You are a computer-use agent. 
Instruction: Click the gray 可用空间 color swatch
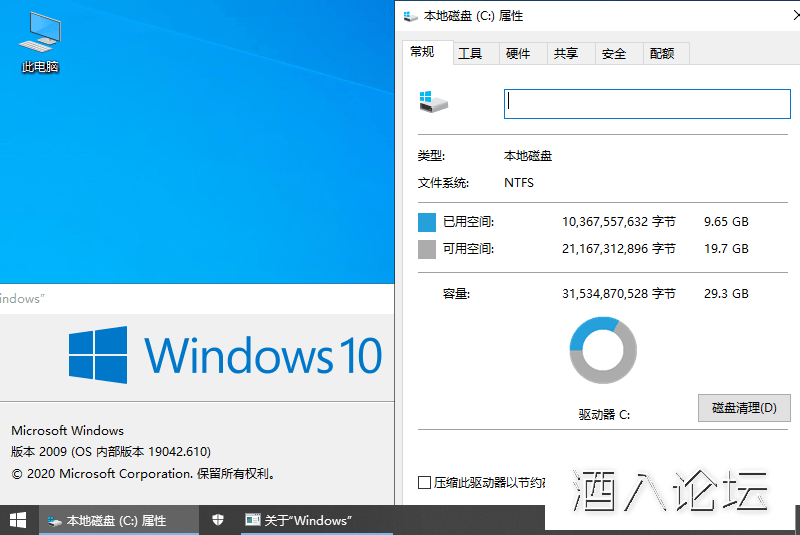point(427,250)
